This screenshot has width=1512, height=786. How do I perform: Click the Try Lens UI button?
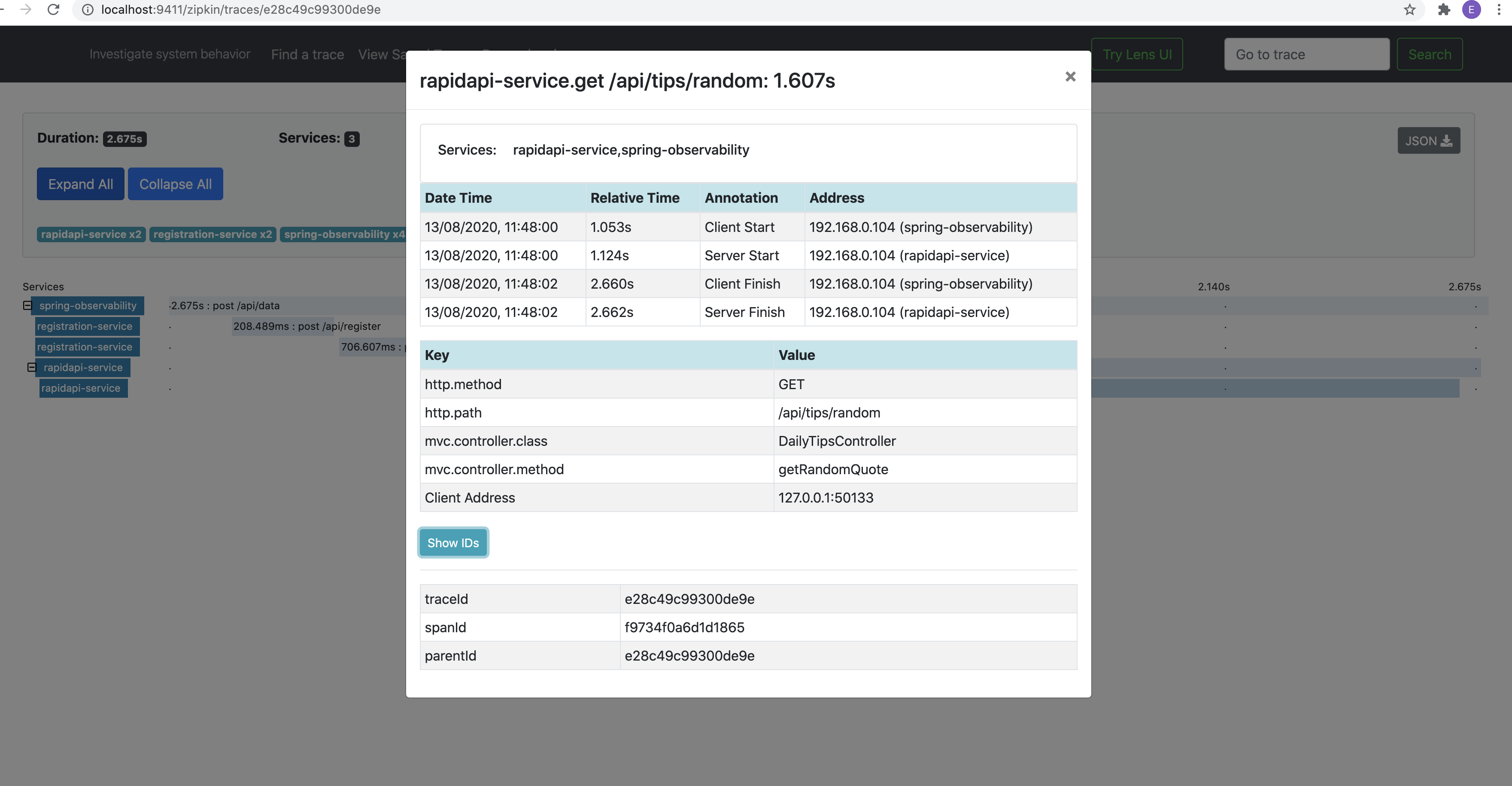[1136, 55]
